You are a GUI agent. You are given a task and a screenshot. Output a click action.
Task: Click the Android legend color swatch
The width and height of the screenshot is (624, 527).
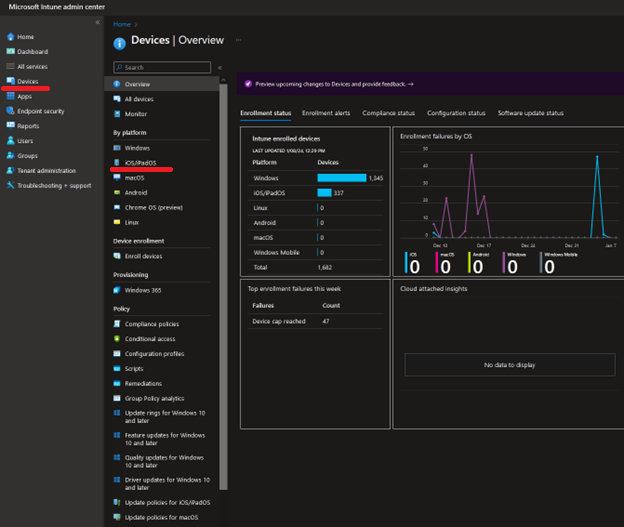tap(469, 263)
